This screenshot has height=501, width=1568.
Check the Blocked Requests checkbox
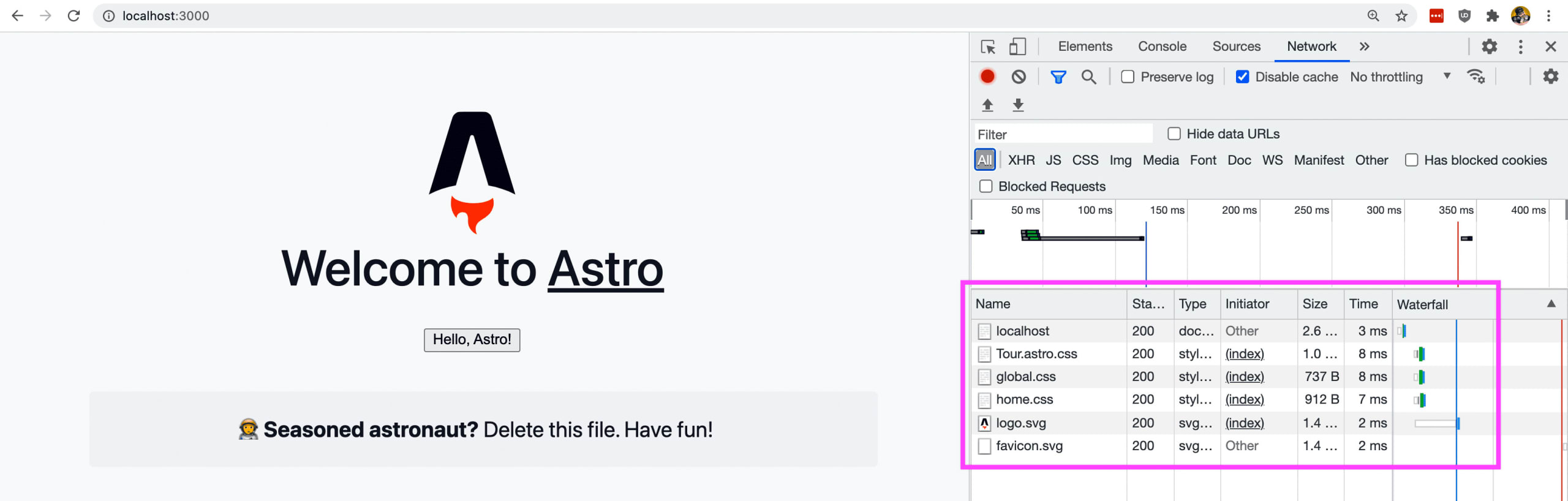(x=986, y=186)
